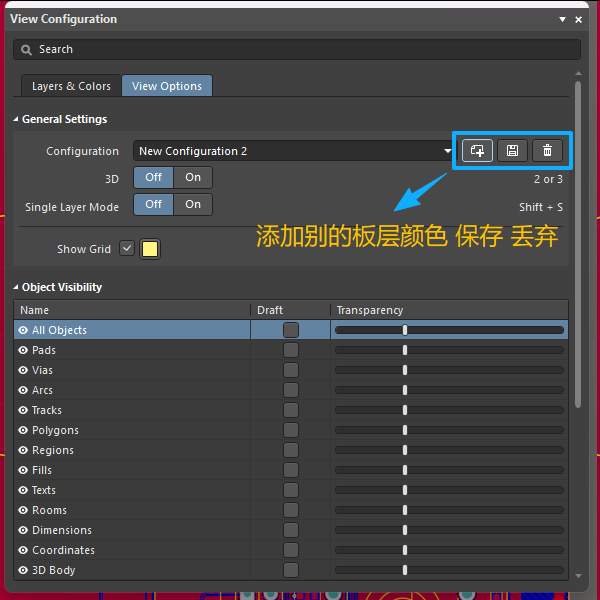The width and height of the screenshot is (600, 600).
Task: Open the yellow grid color swatch
Action: (150, 249)
